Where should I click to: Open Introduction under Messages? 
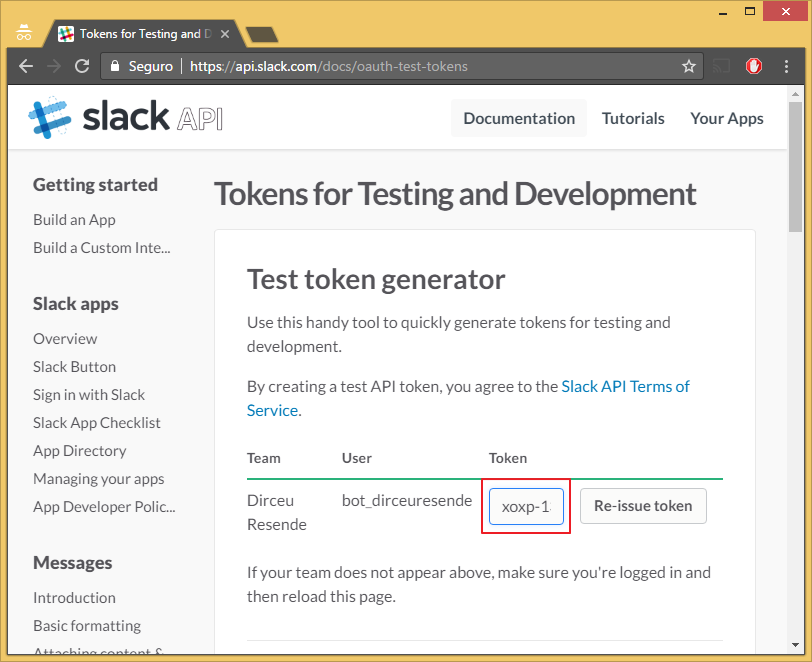point(75,598)
